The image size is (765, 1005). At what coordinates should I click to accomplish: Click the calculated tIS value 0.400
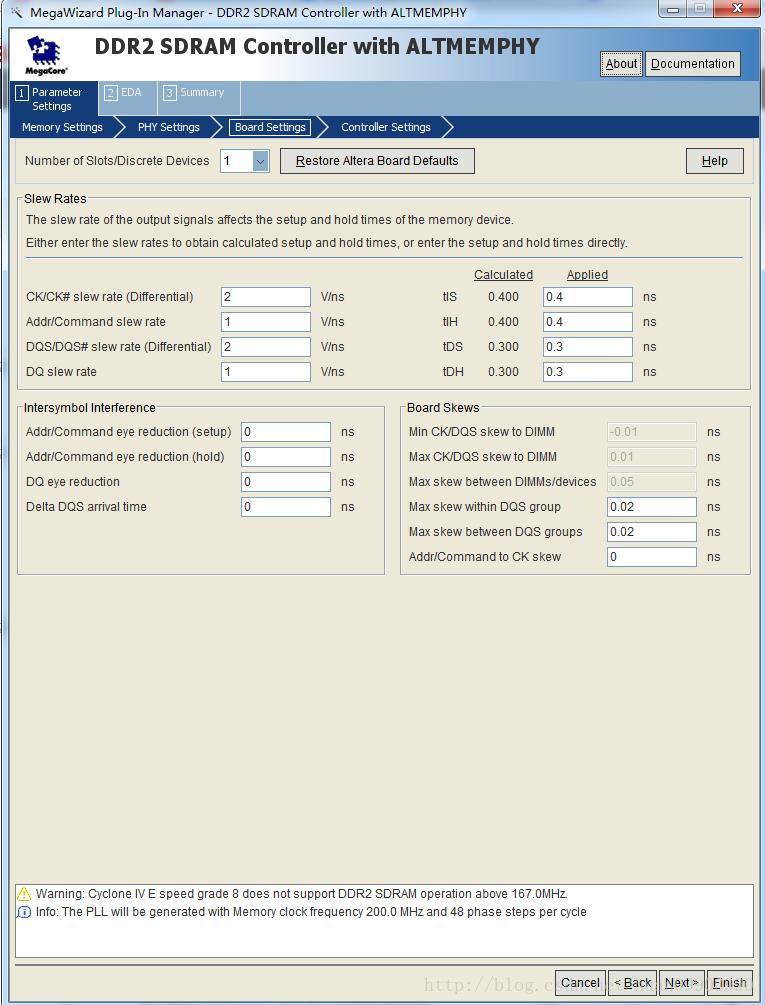(x=504, y=297)
